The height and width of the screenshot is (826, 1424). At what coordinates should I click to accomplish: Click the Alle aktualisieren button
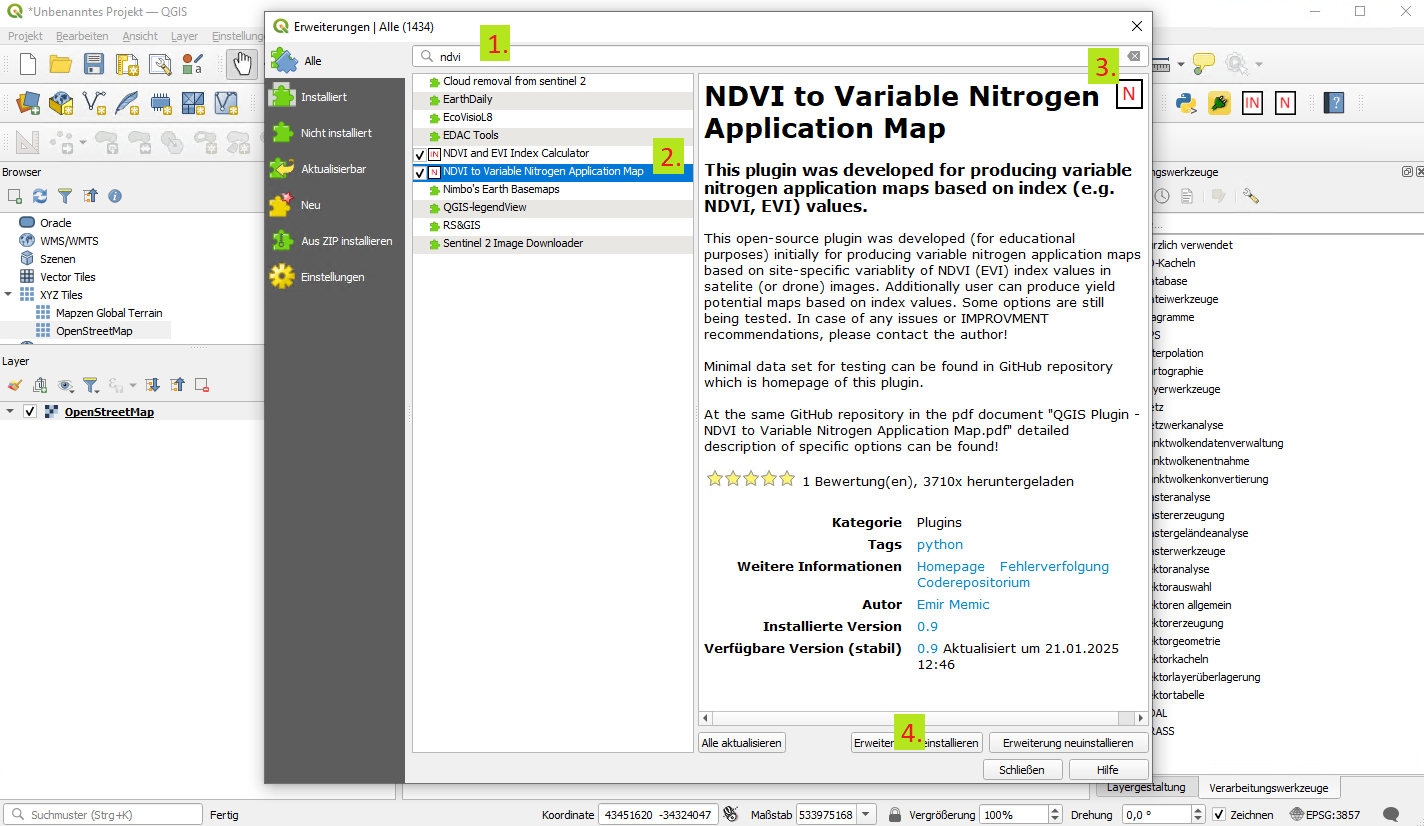tap(742, 743)
